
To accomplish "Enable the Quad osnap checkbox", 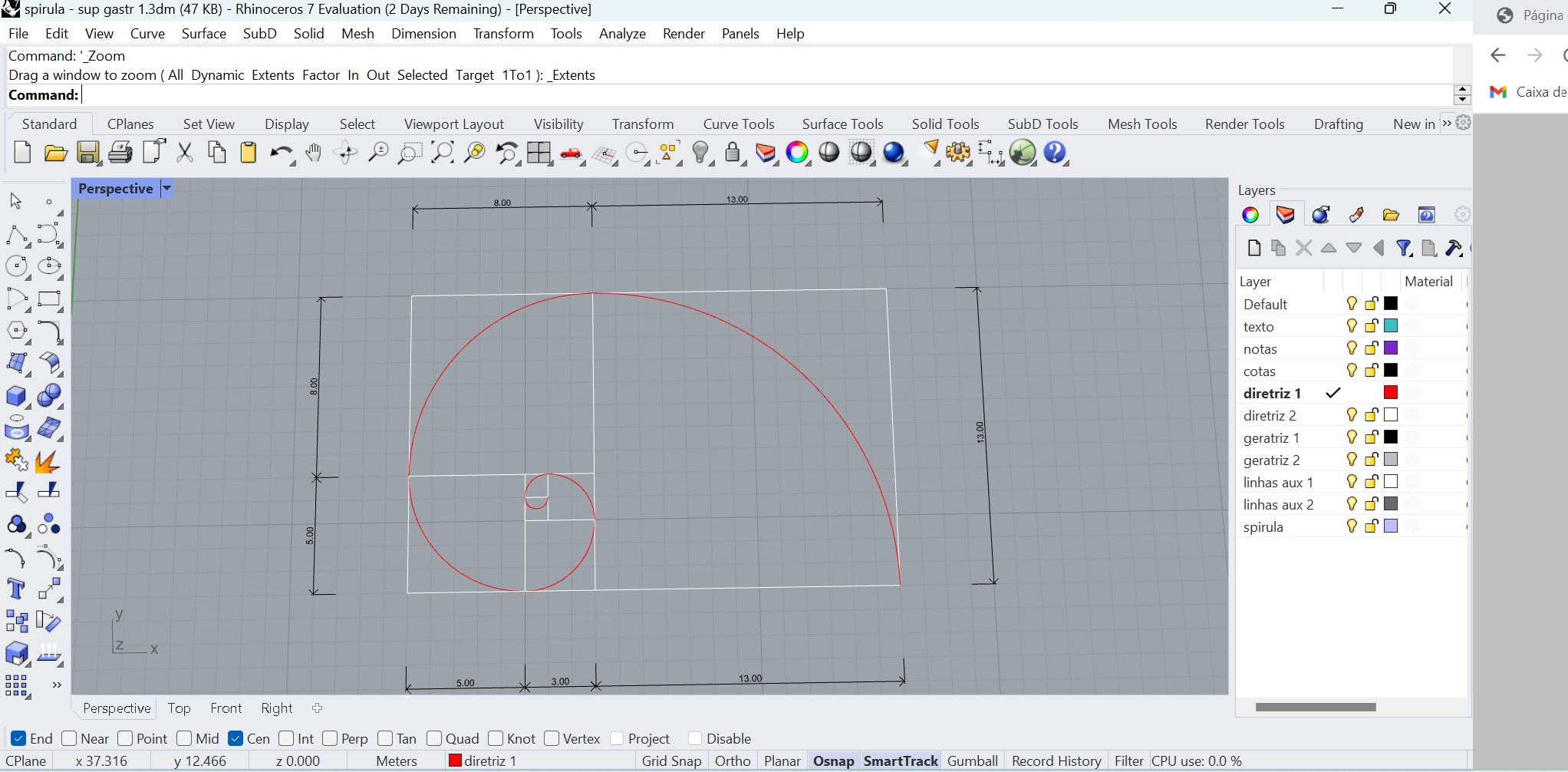I will tap(434, 738).
